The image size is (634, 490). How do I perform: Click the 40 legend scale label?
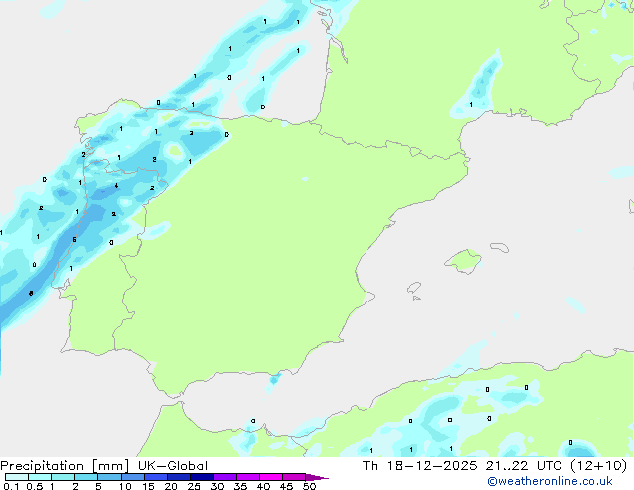tap(263, 486)
